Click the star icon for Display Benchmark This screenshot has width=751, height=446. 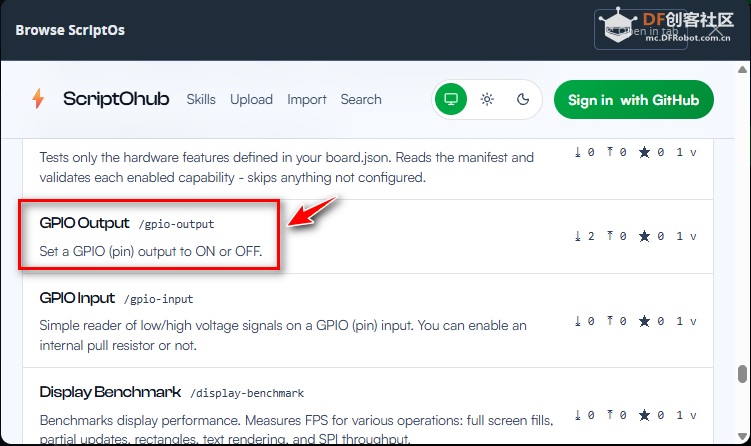(644, 415)
